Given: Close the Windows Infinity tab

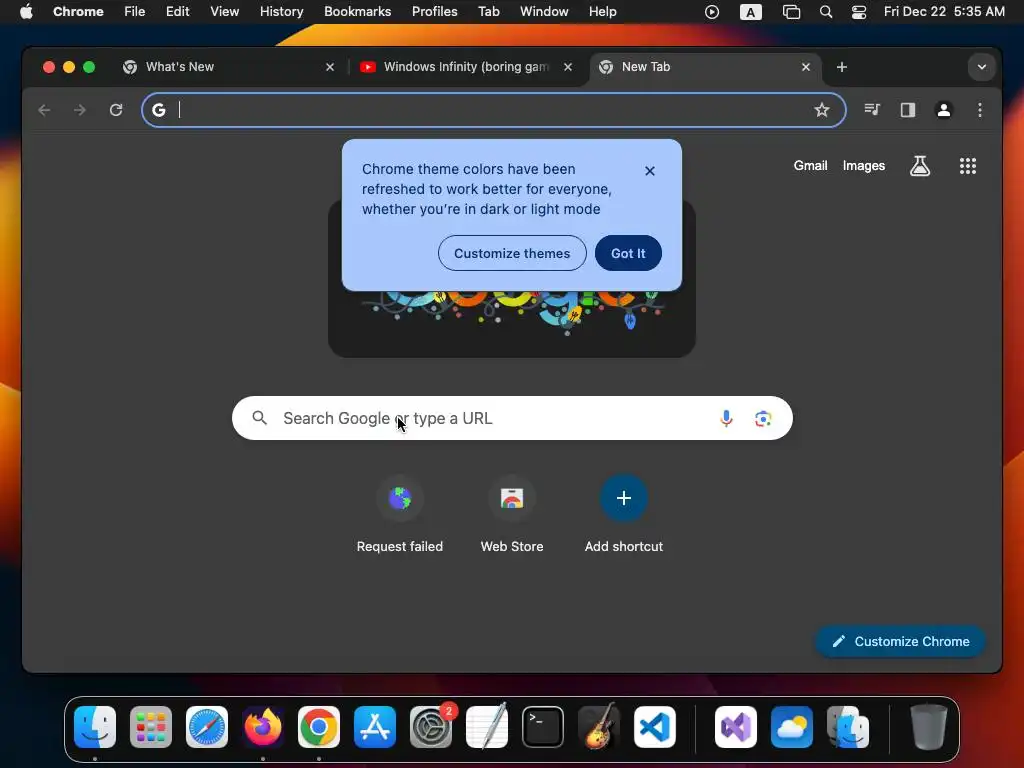Looking at the screenshot, I should click(x=568, y=67).
